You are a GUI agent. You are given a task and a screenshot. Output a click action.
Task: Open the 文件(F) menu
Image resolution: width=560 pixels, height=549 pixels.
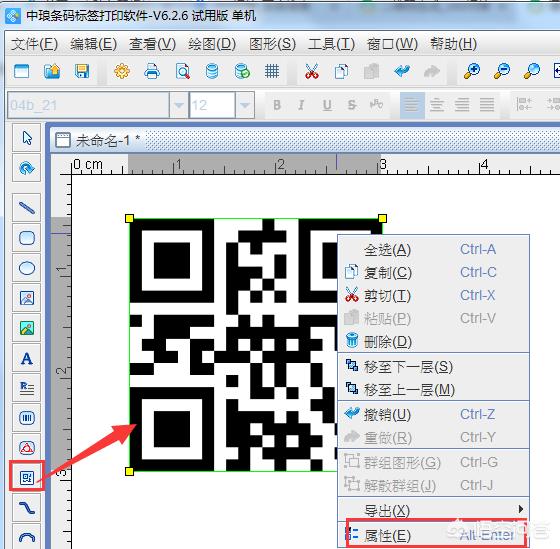[x=34, y=44]
